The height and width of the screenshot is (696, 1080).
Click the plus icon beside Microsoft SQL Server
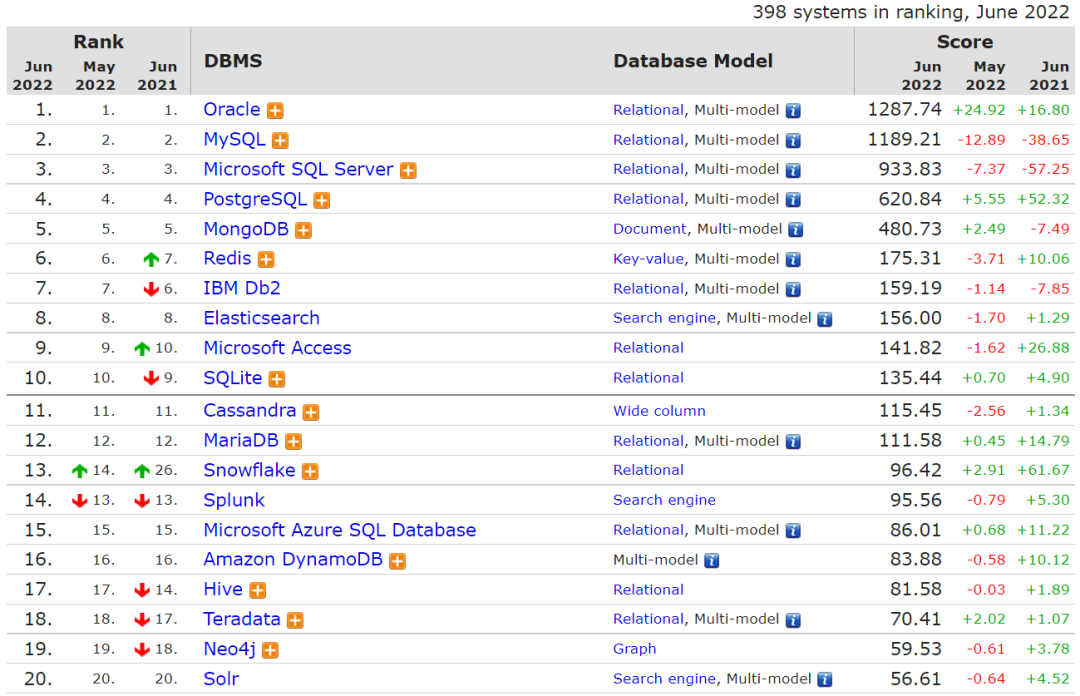pyautogui.click(x=408, y=171)
